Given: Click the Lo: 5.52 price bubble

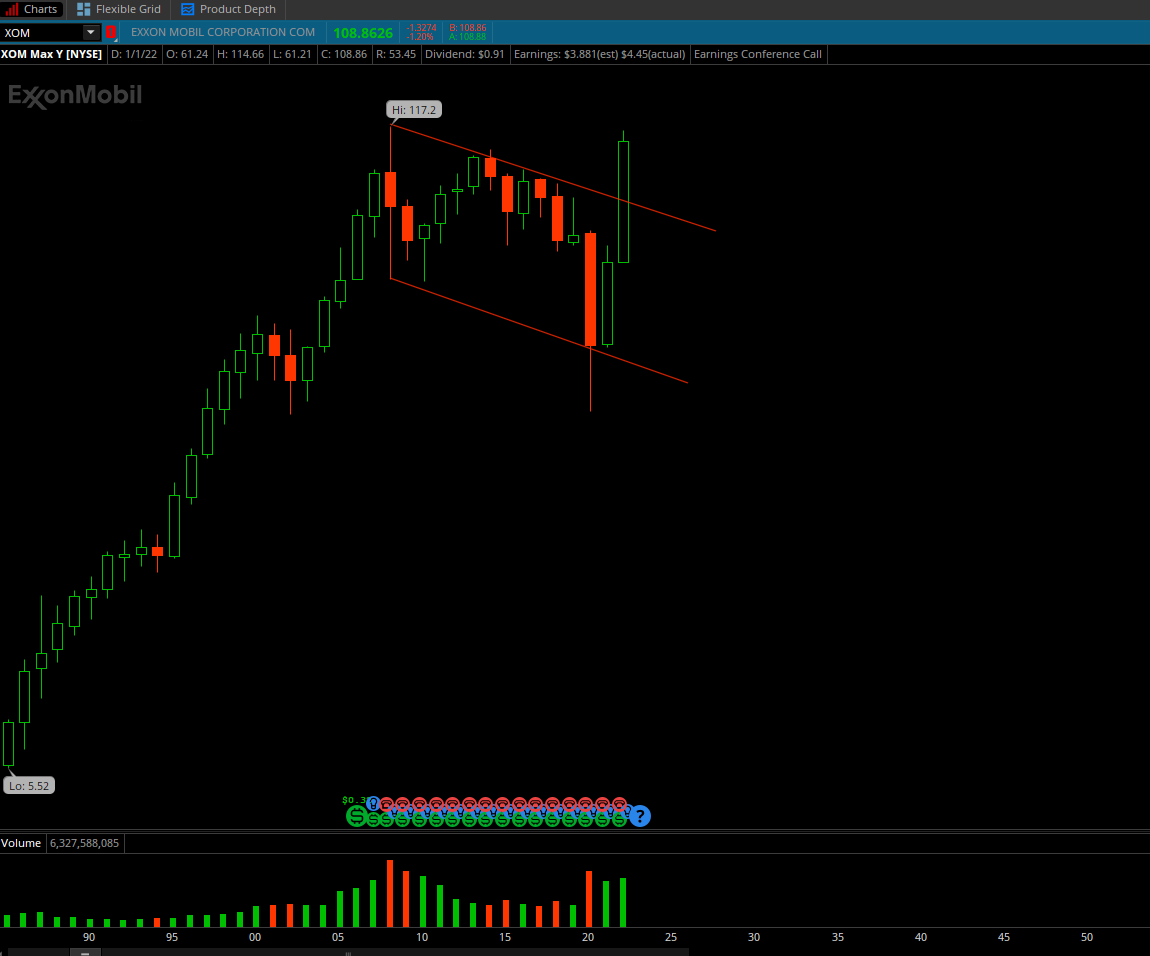Looking at the screenshot, I should pos(28,786).
